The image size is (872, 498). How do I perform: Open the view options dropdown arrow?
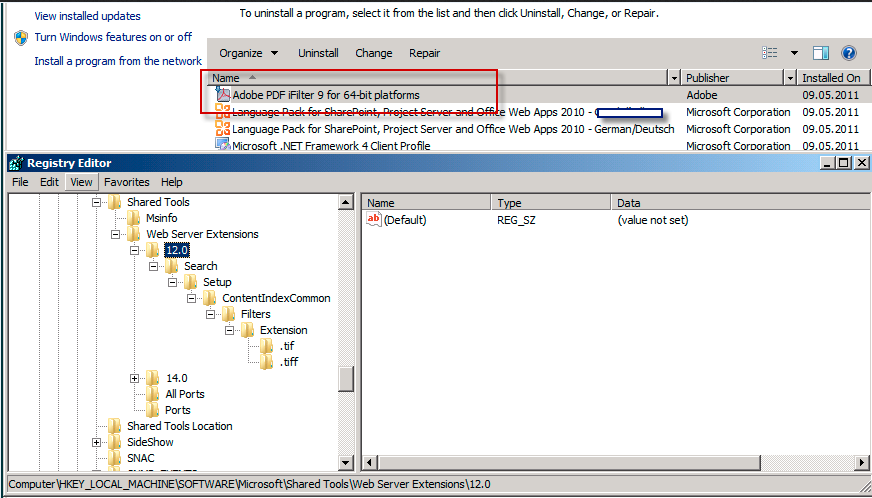click(794, 53)
